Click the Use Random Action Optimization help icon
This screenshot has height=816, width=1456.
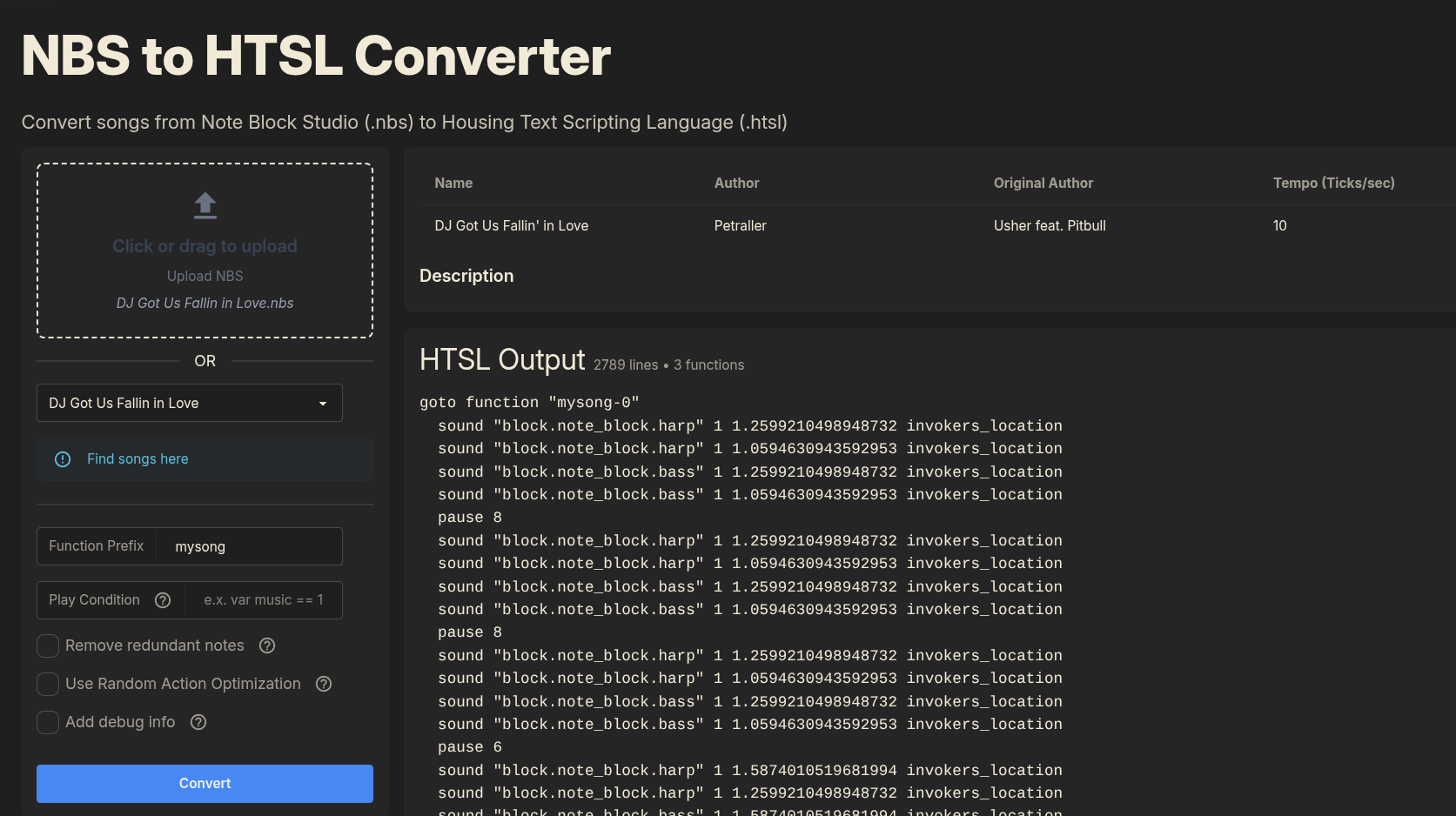tap(323, 684)
